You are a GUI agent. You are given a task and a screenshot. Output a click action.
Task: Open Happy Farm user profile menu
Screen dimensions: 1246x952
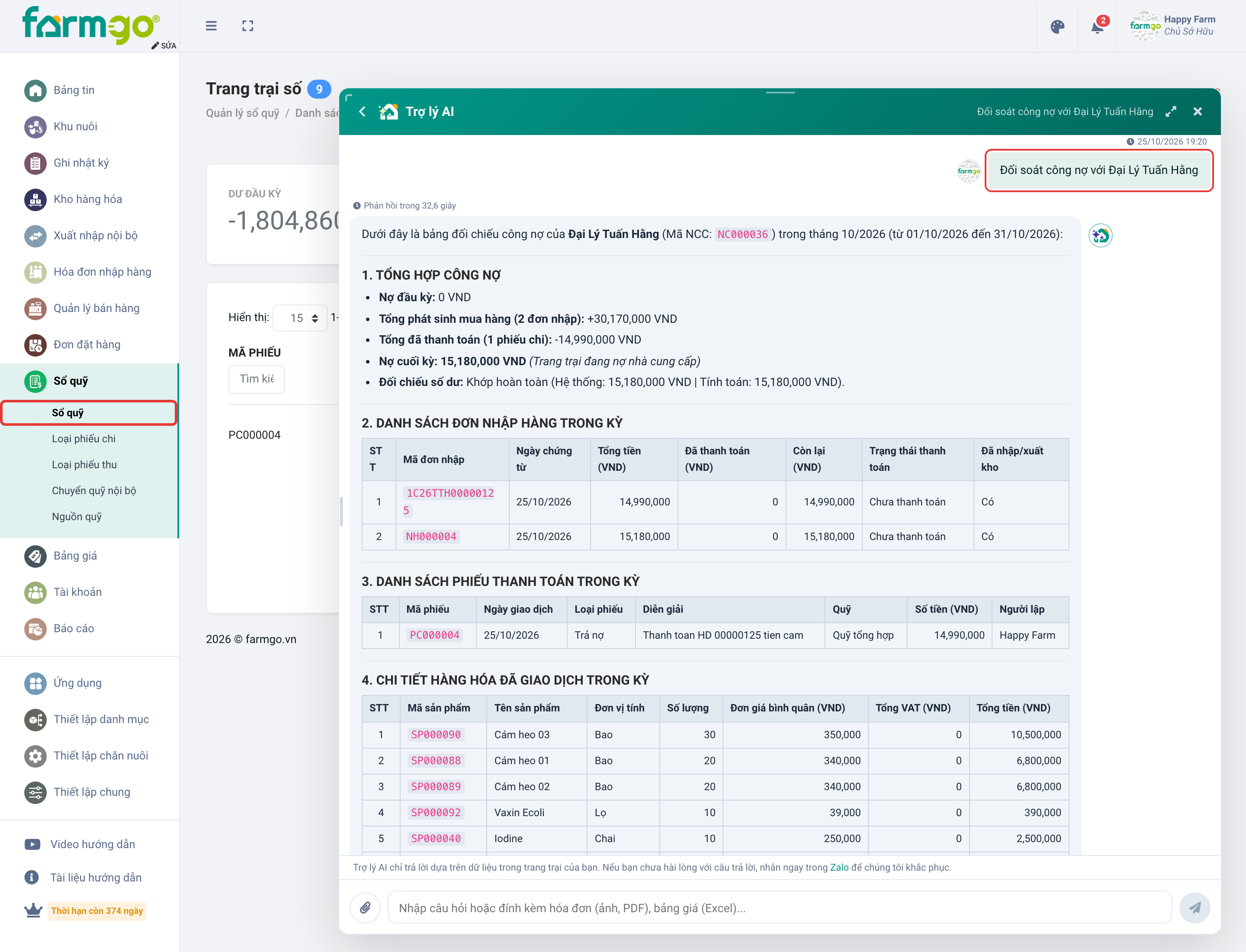pyautogui.click(x=1173, y=26)
